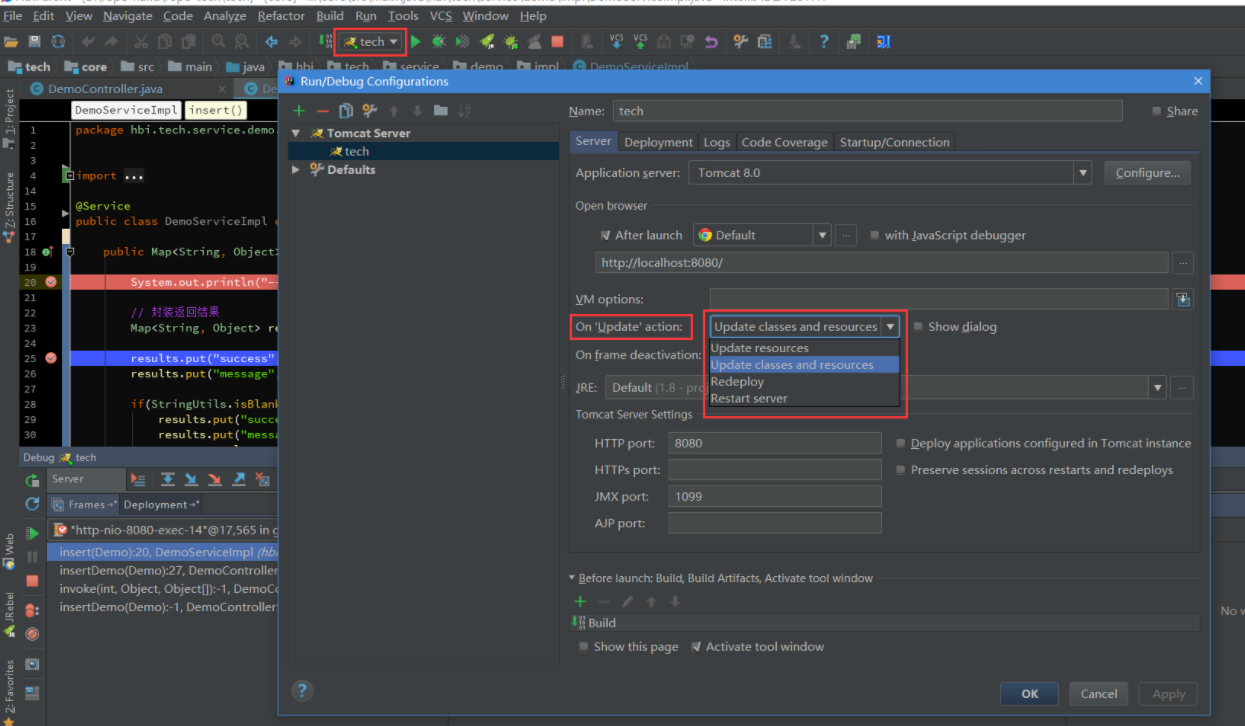Click the Configure... button
Image resolution: width=1245 pixels, height=726 pixels.
[1147, 173]
